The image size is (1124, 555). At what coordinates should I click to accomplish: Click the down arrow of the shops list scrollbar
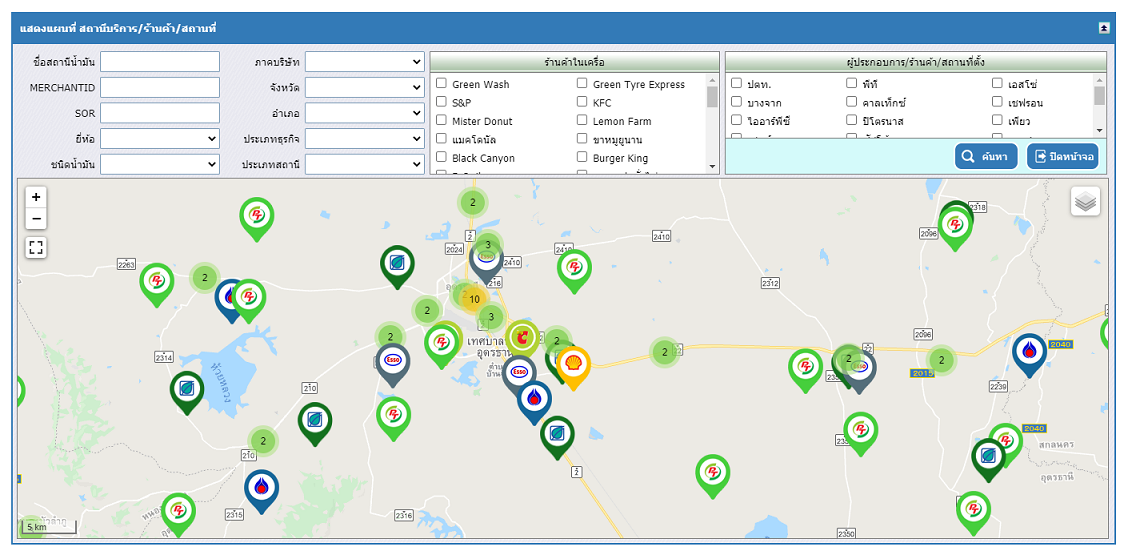(x=712, y=166)
